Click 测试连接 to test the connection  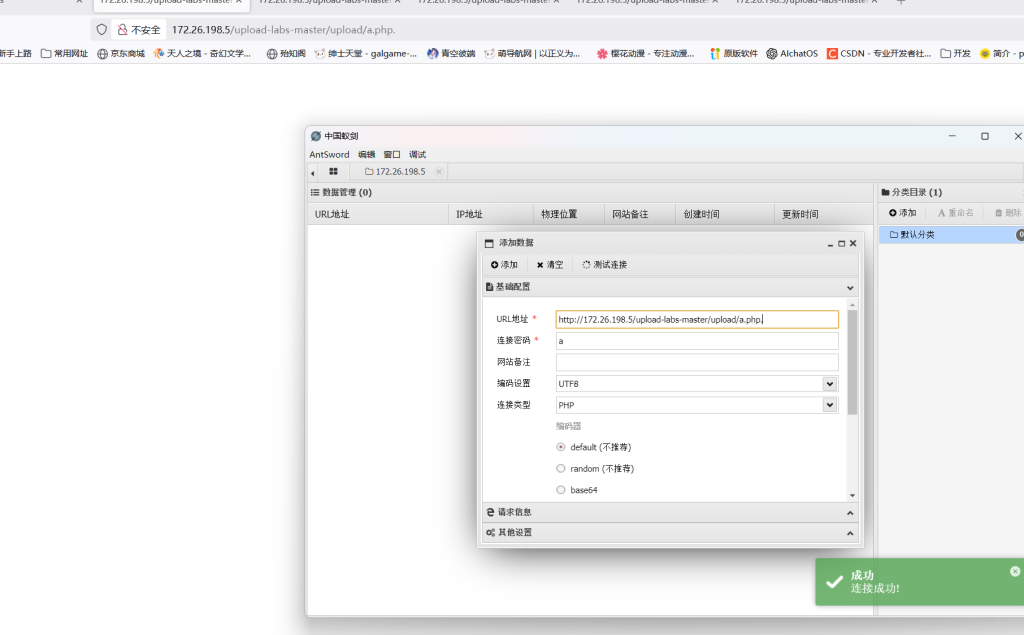click(604, 265)
